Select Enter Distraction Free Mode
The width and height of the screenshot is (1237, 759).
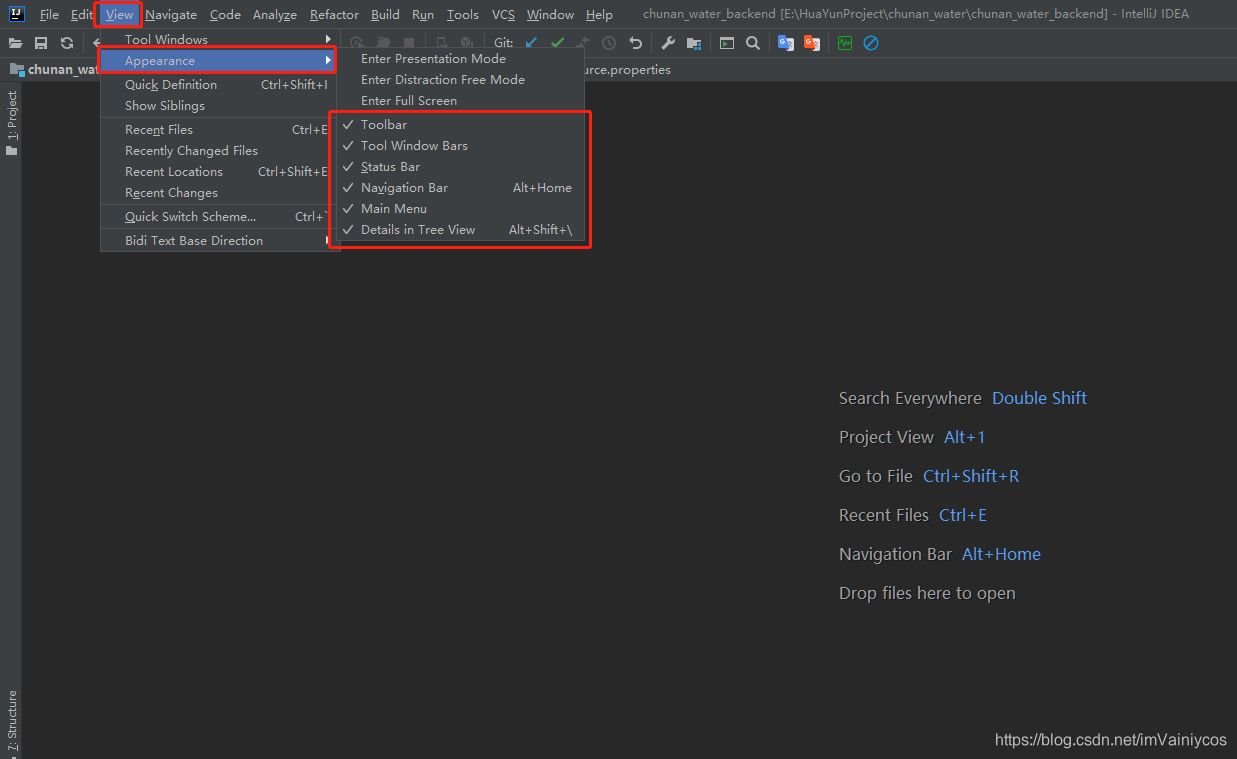(460, 80)
